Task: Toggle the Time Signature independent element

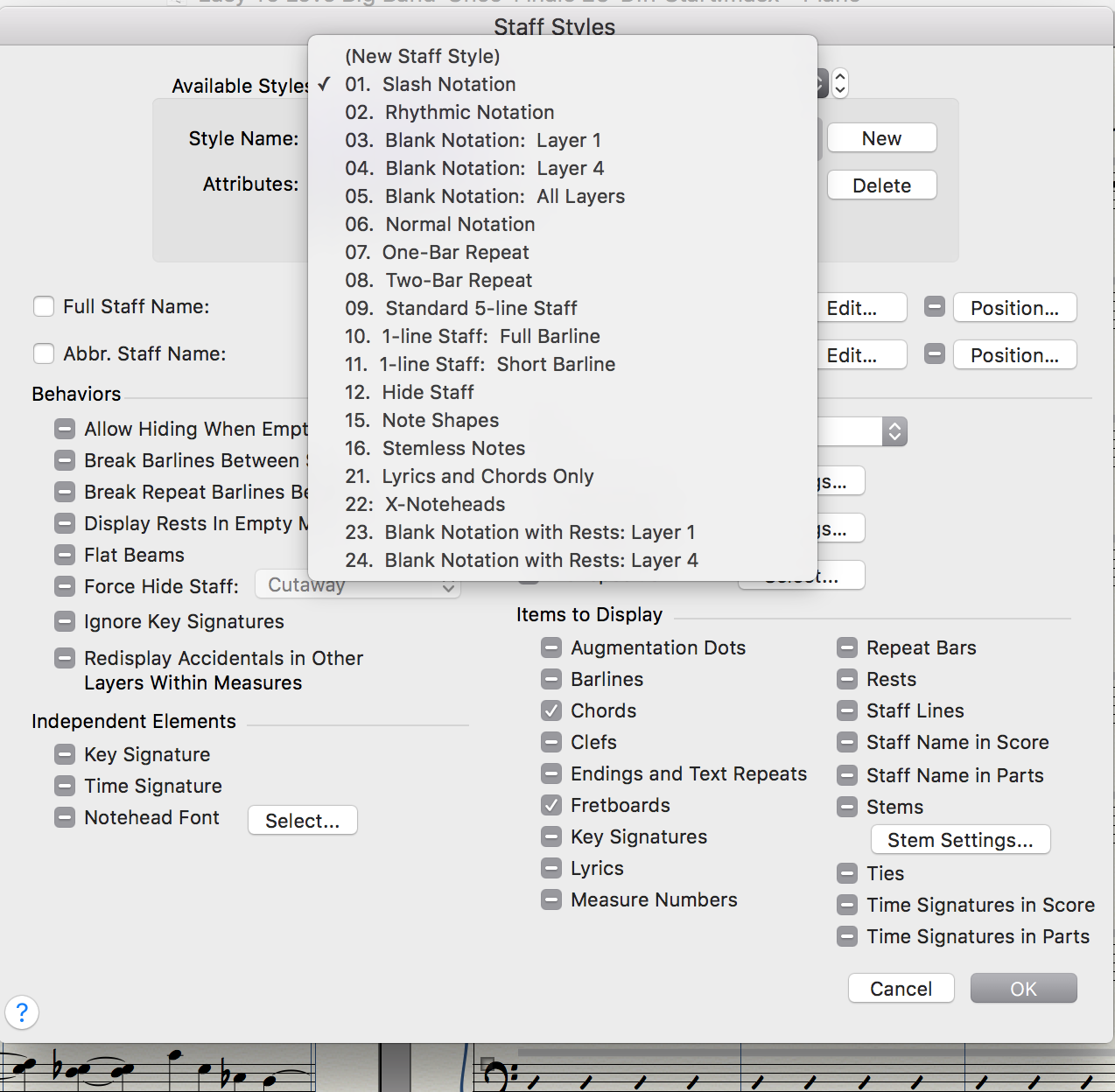Action: tap(65, 786)
